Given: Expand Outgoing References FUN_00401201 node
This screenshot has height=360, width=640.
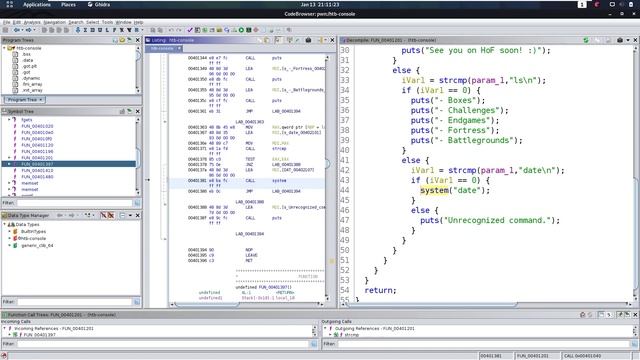Looking at the screenshot, I should tap(325, 328).
